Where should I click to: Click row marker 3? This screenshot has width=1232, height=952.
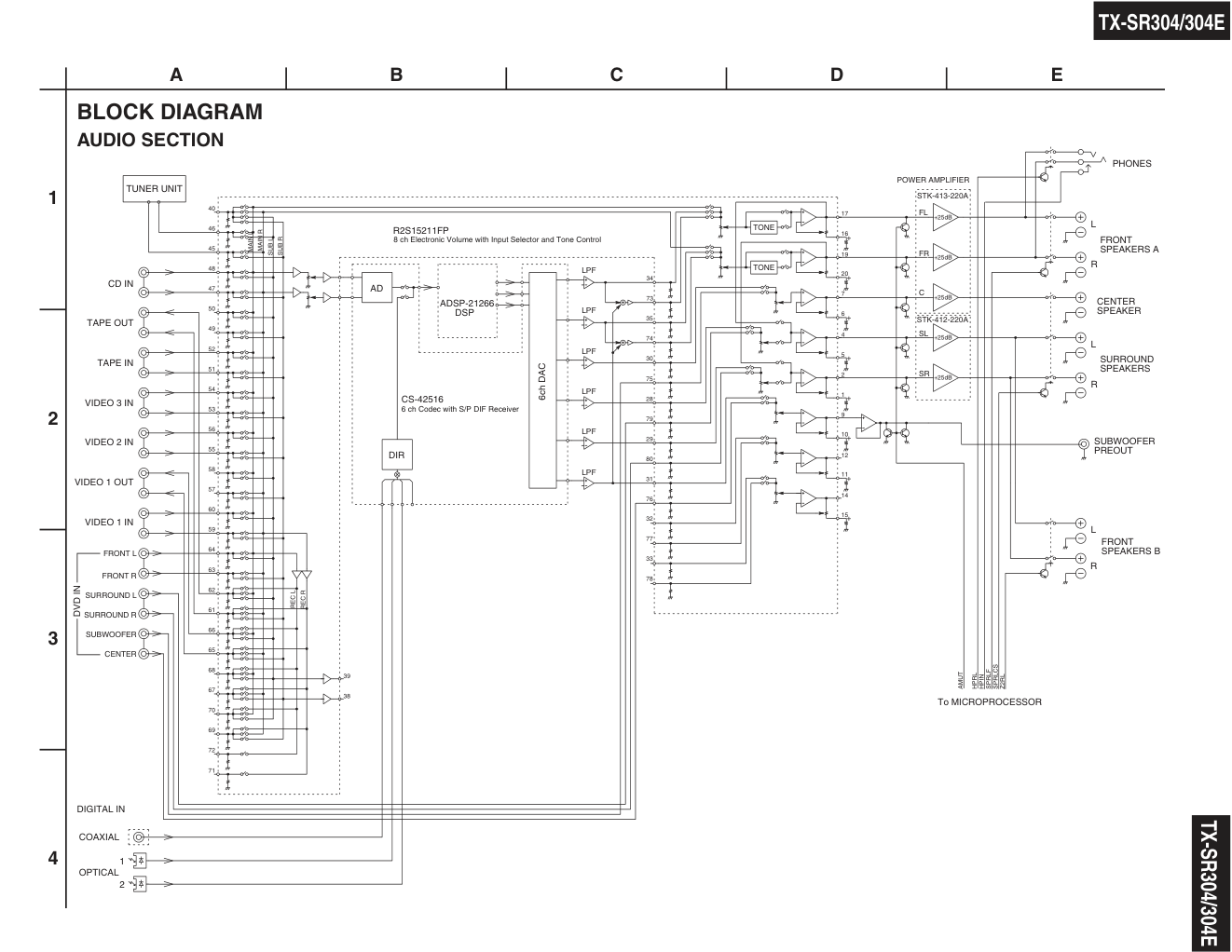coord(53,639)
